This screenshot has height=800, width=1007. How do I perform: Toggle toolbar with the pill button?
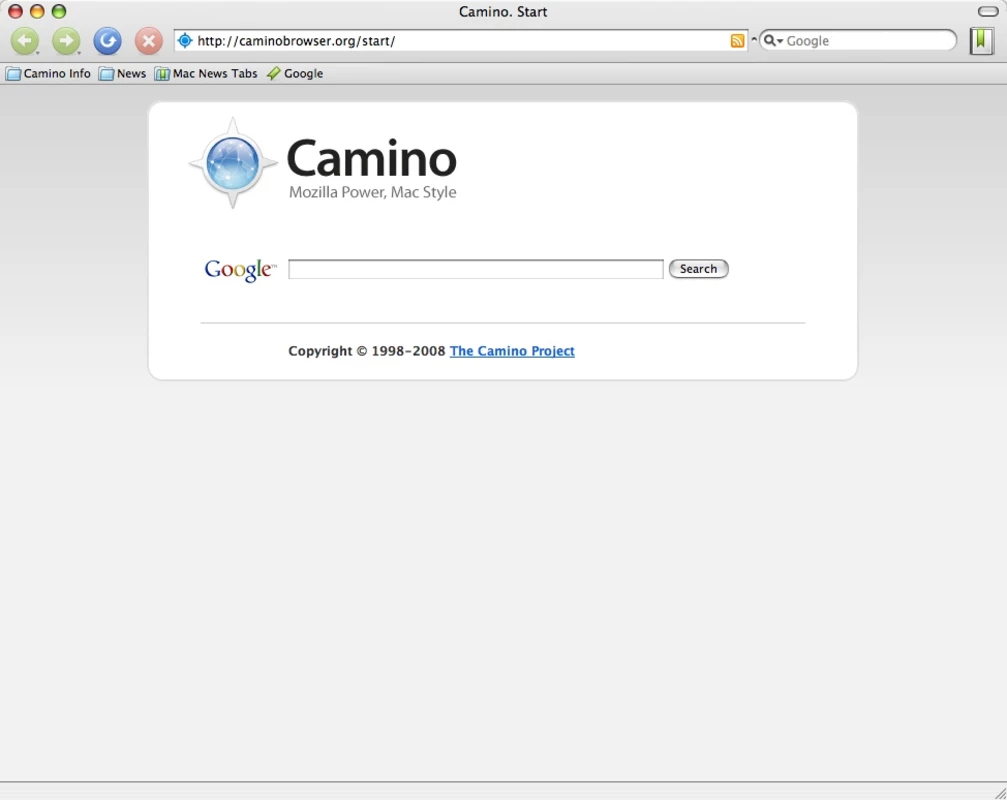point(988,12)
